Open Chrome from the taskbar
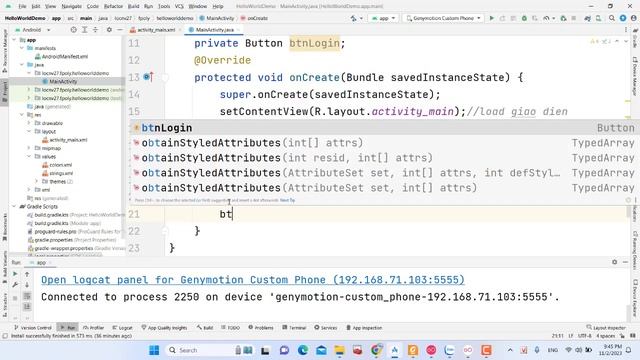This screenshot has height=360, width=640. coord(376,350)
